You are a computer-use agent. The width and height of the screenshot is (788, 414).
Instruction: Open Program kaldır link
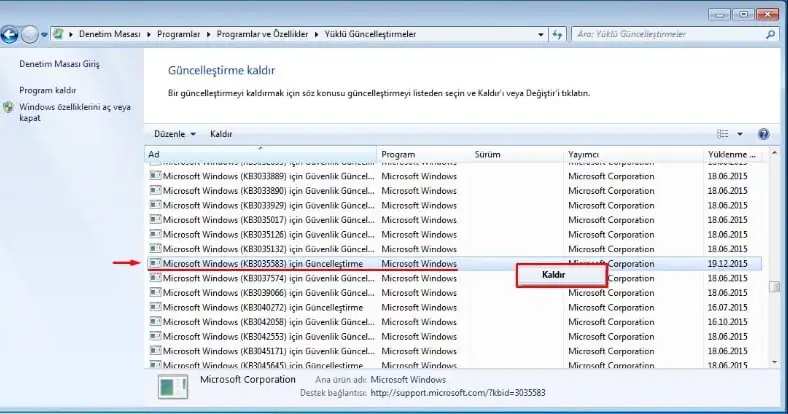pyautogui.click(x=47, y=90)
